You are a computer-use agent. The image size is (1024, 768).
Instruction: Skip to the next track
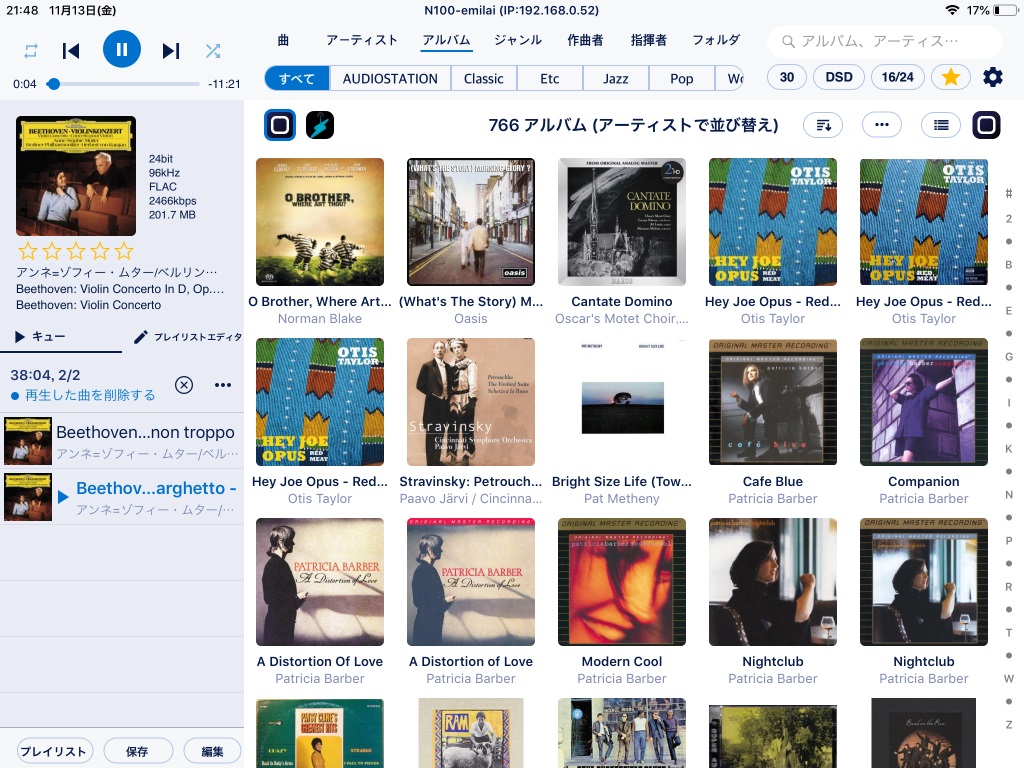171,51
